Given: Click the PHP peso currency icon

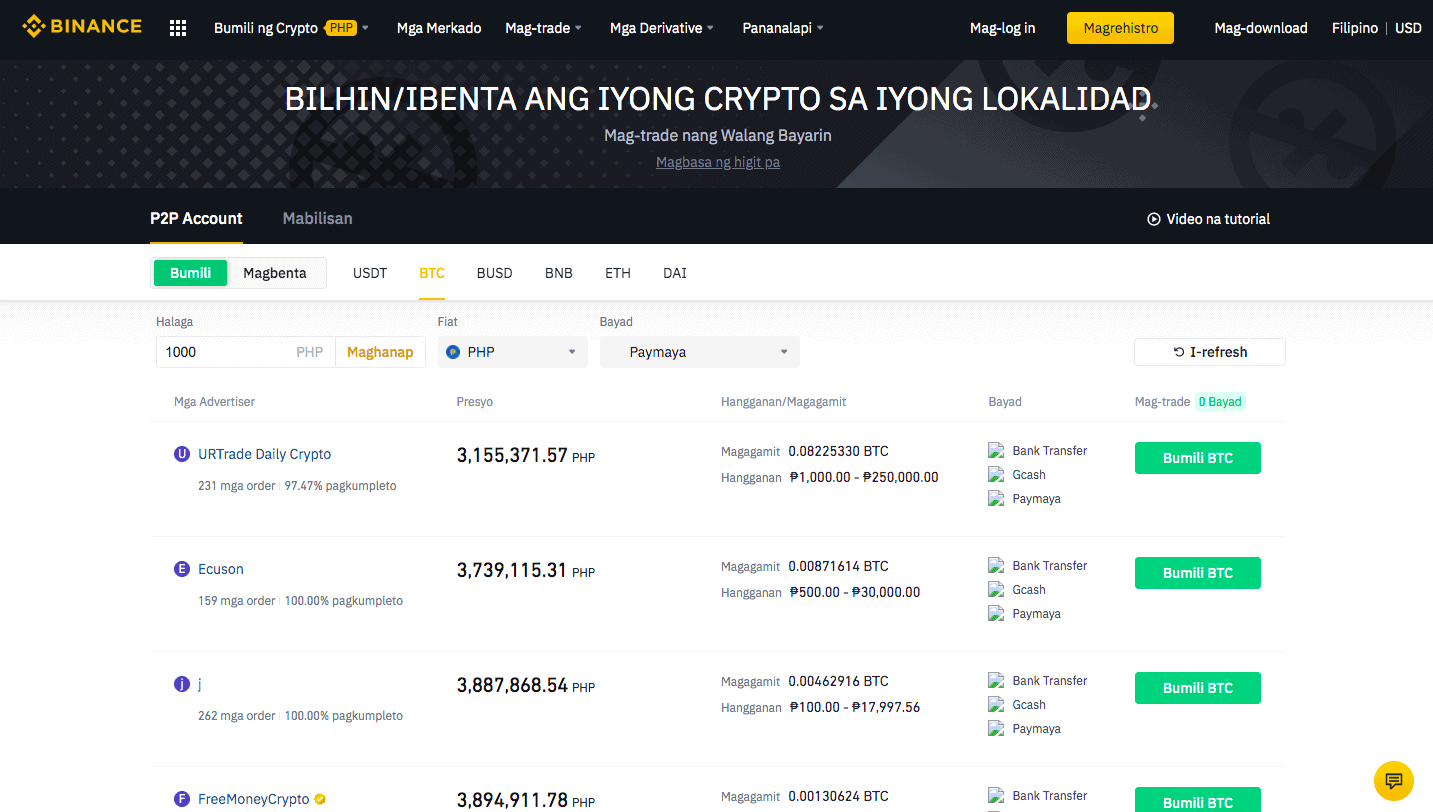Looking at the screenshot, I should (453, 352).
